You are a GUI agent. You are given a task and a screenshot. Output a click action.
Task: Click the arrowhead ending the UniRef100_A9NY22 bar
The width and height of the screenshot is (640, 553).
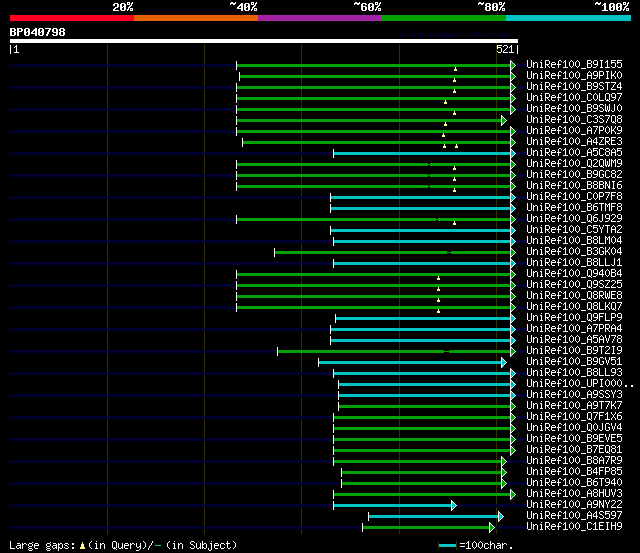[454, 506]
